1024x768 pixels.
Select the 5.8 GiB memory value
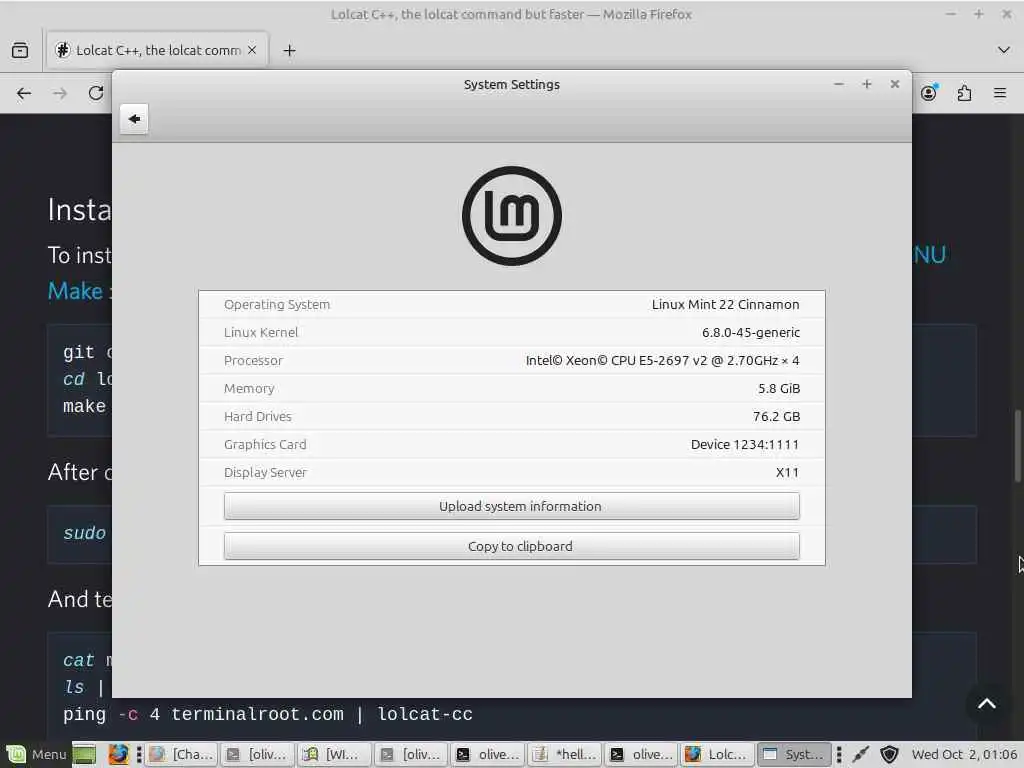tap(778, 389)
